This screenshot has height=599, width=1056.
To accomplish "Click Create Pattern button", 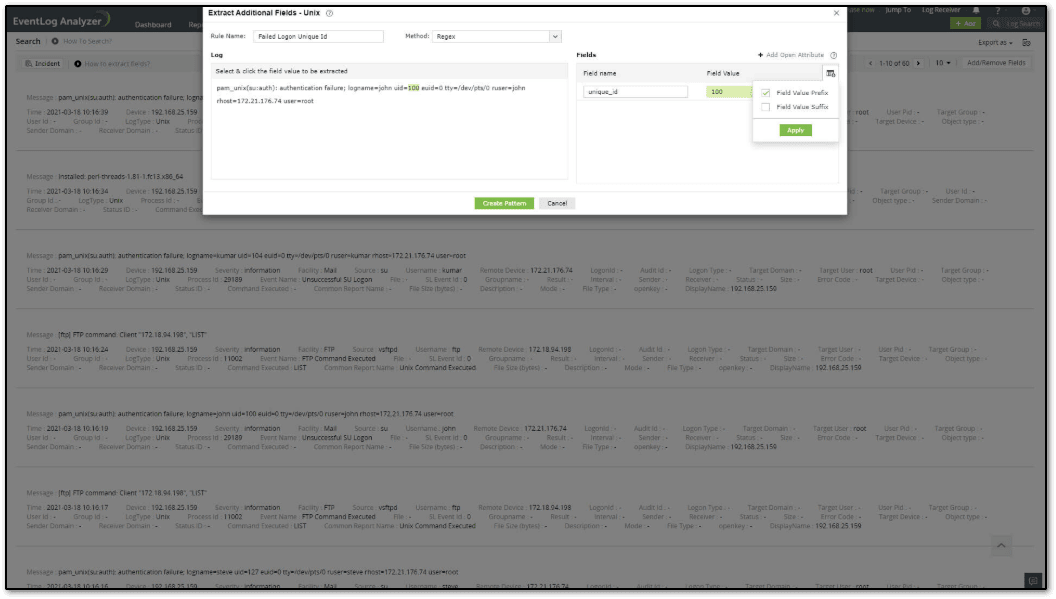I will 504,203.
